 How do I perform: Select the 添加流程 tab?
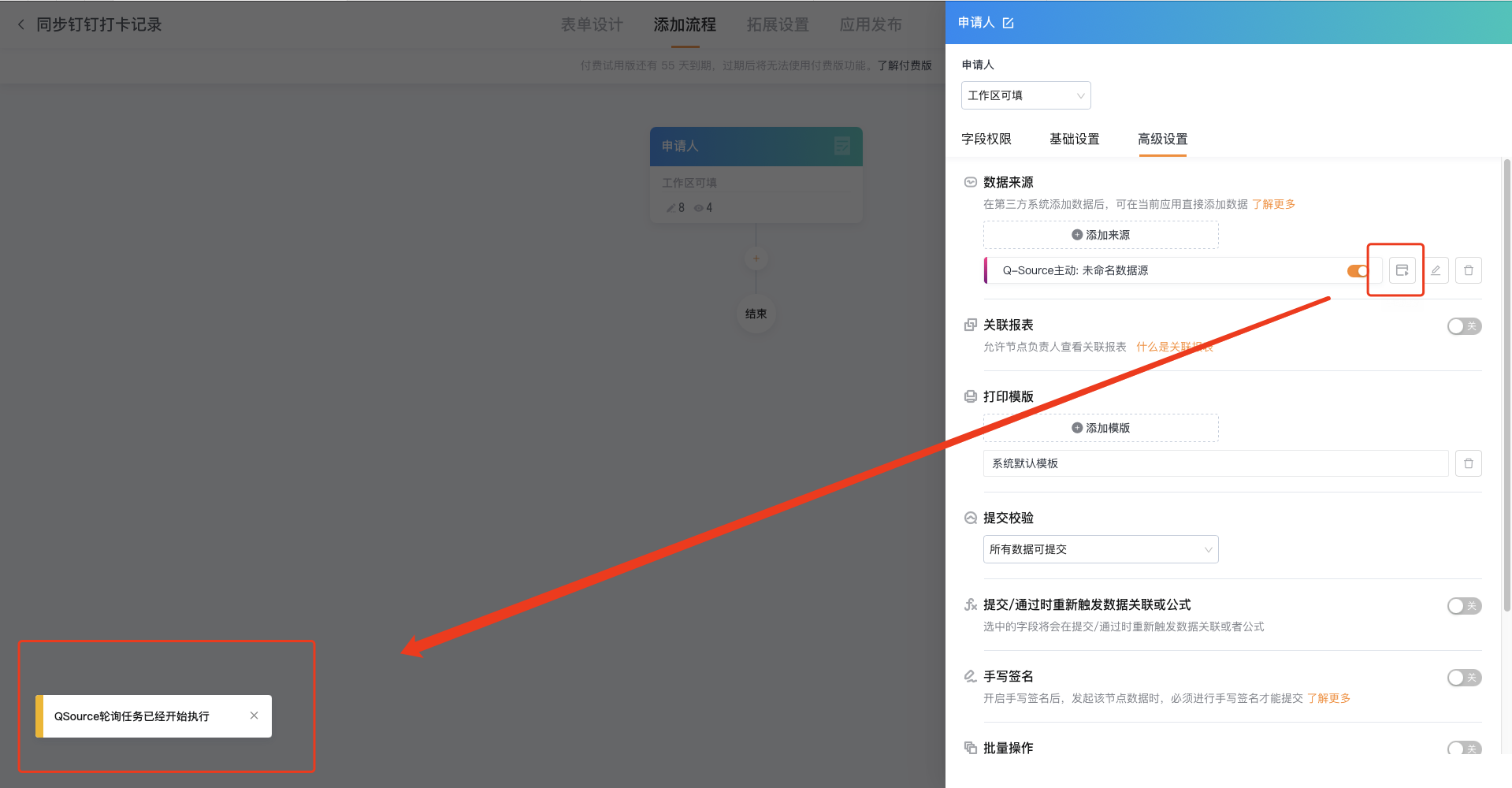[x=685, y=24]
